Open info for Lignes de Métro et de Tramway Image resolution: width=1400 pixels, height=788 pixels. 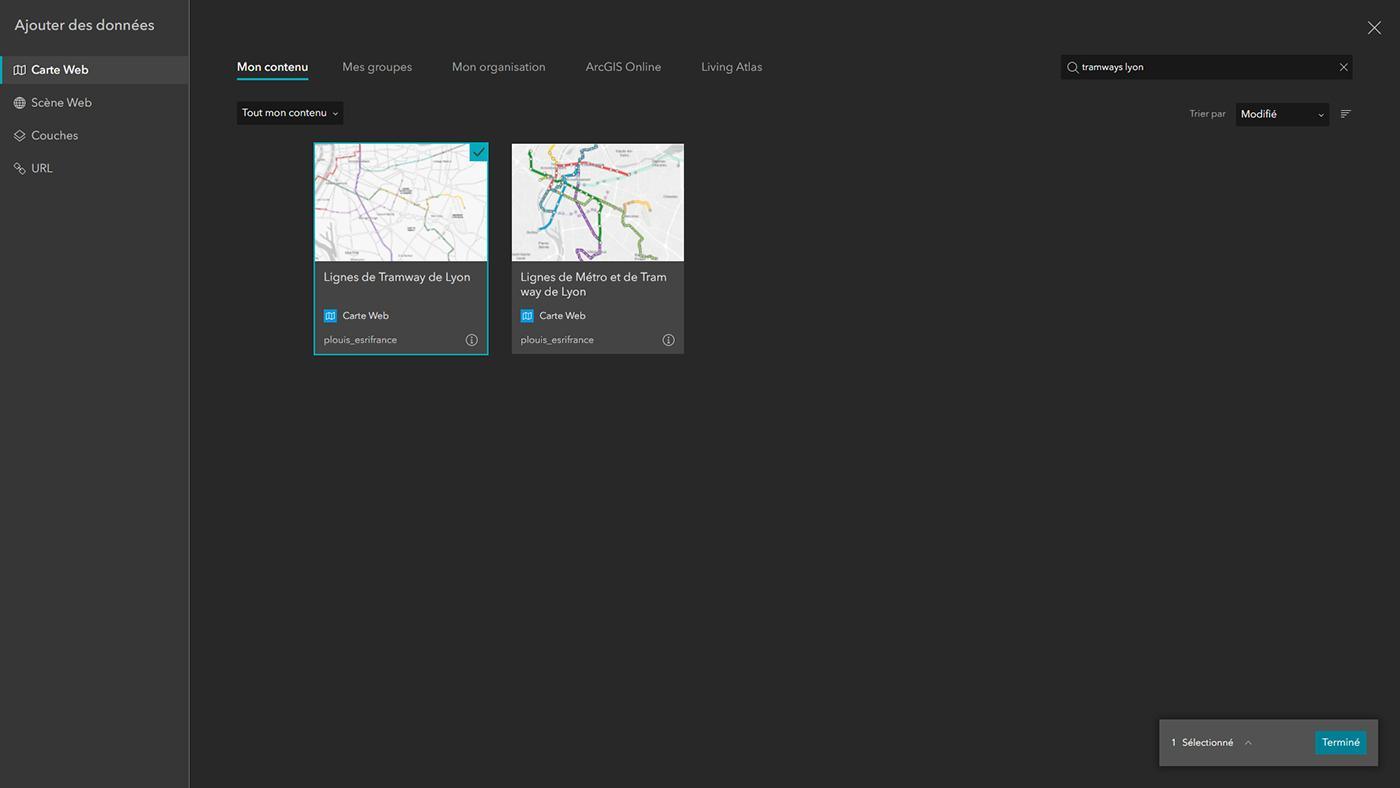668,340
